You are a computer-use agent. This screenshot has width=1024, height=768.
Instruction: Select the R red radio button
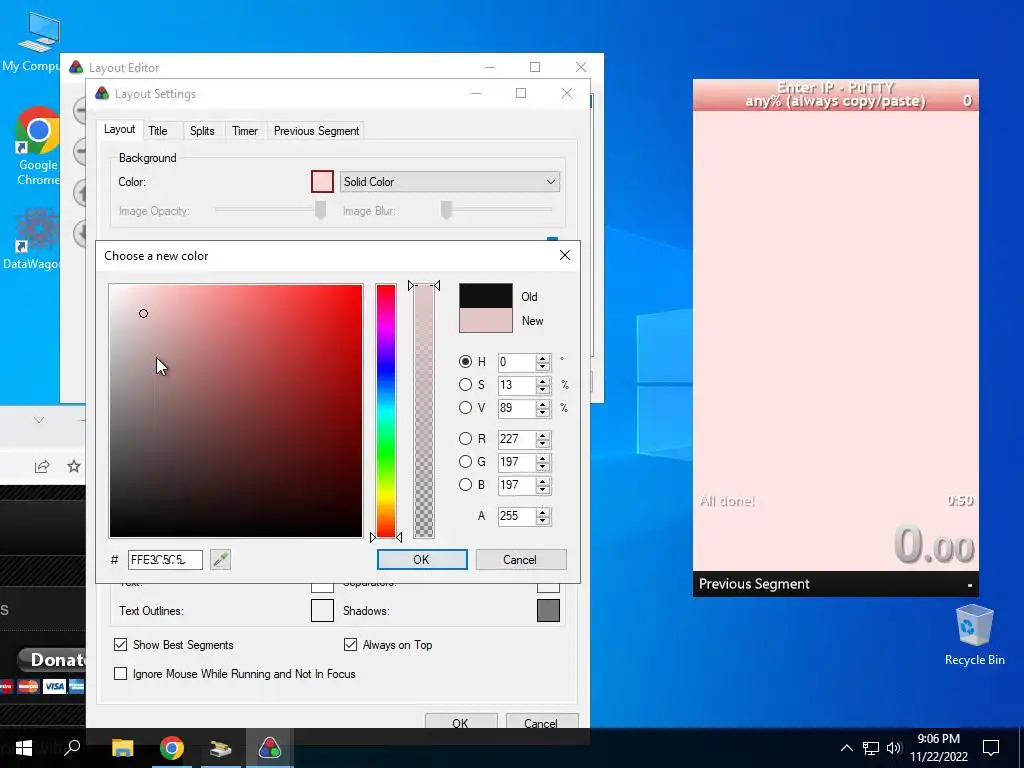[x=465, y=439]
